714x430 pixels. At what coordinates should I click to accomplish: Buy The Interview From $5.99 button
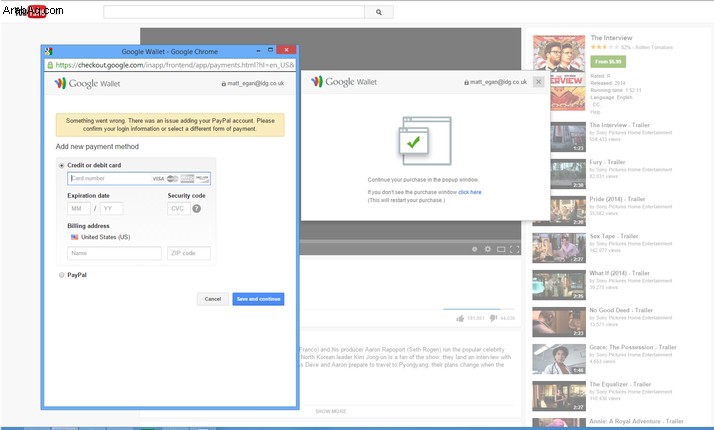tap(608, 61)
